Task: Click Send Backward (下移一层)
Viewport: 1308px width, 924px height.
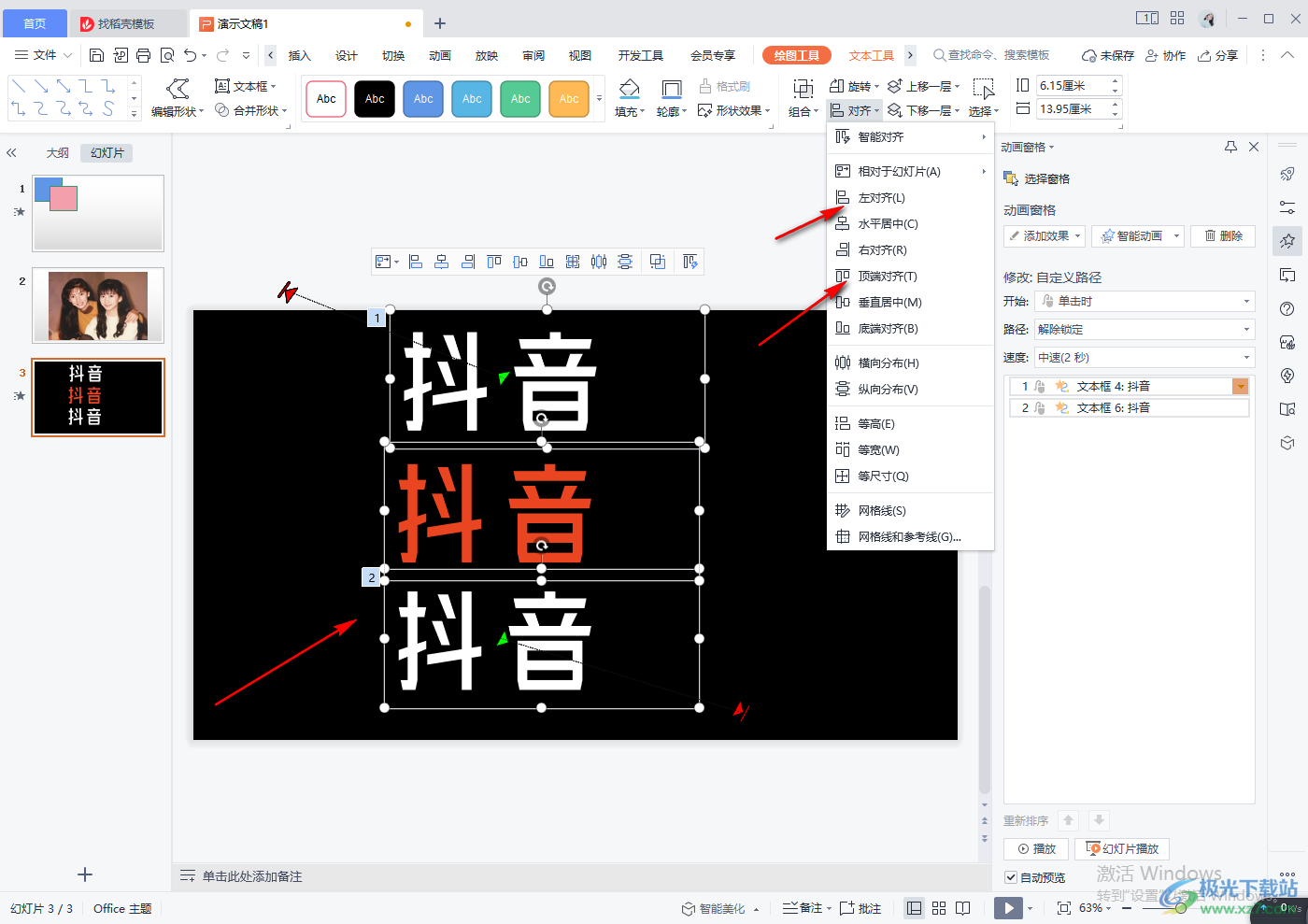Action: (923, 110)
